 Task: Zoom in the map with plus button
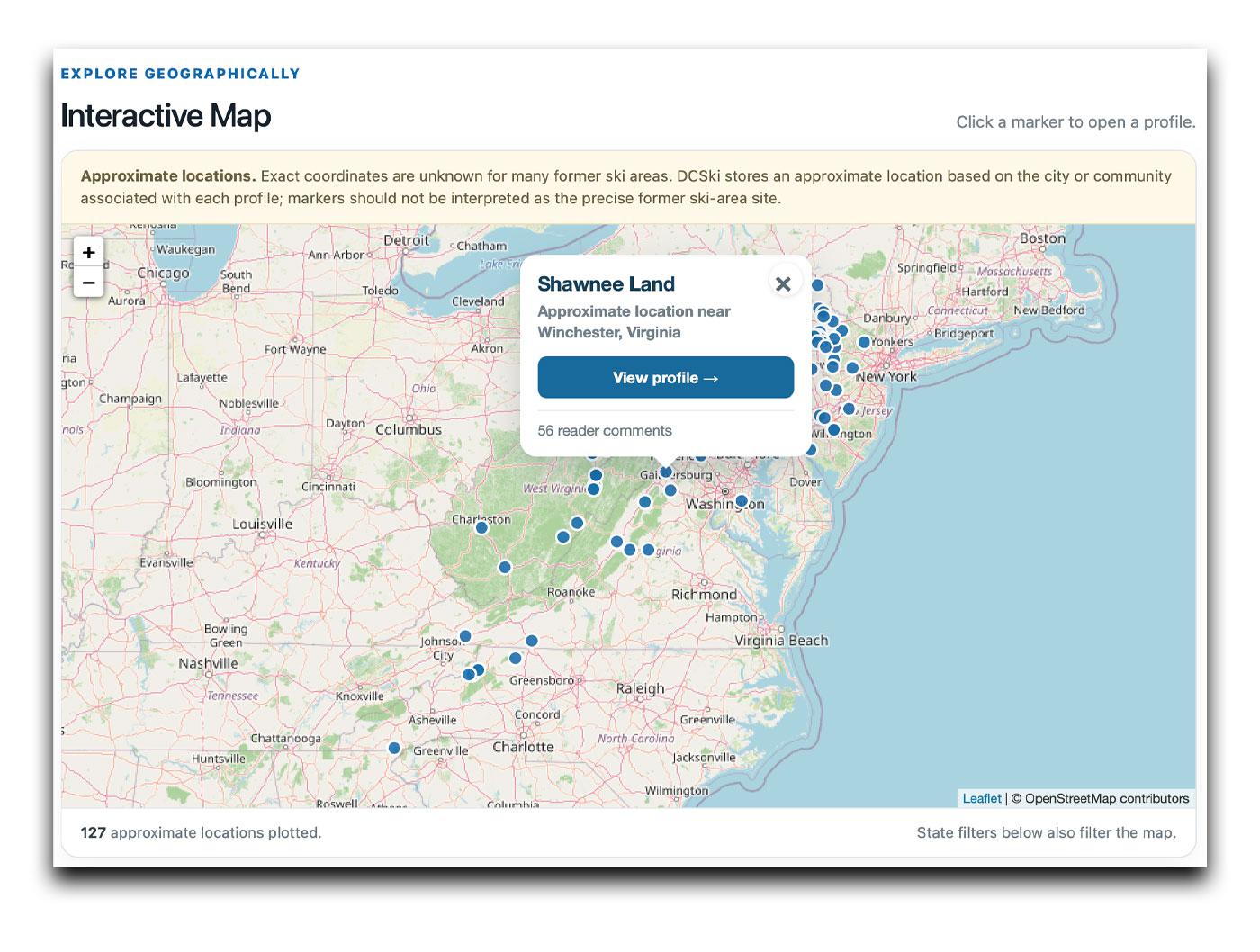88,253
